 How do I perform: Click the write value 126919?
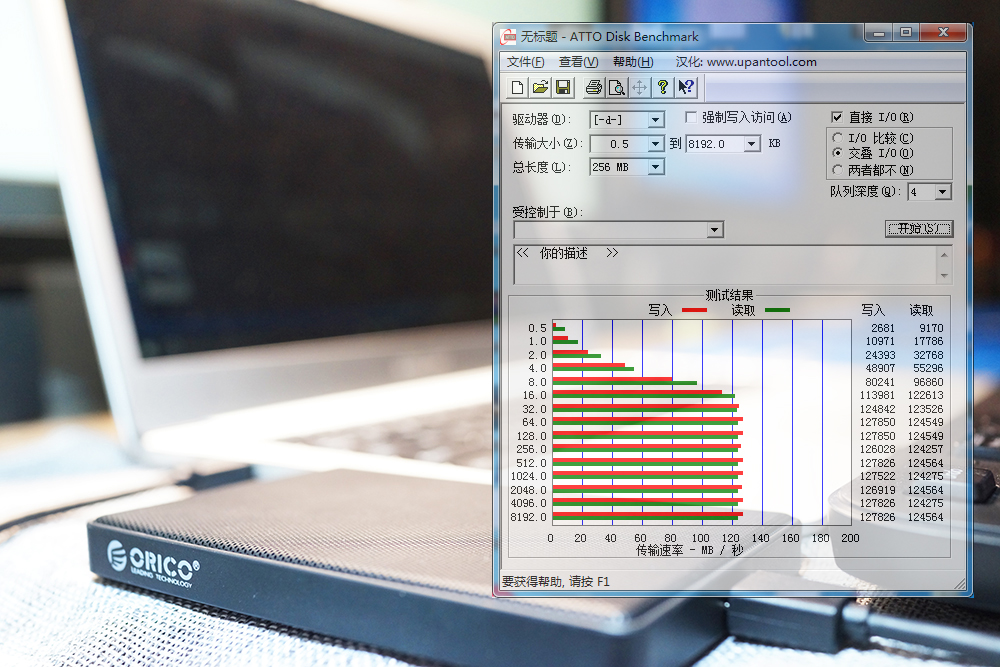tap(877, 490)
